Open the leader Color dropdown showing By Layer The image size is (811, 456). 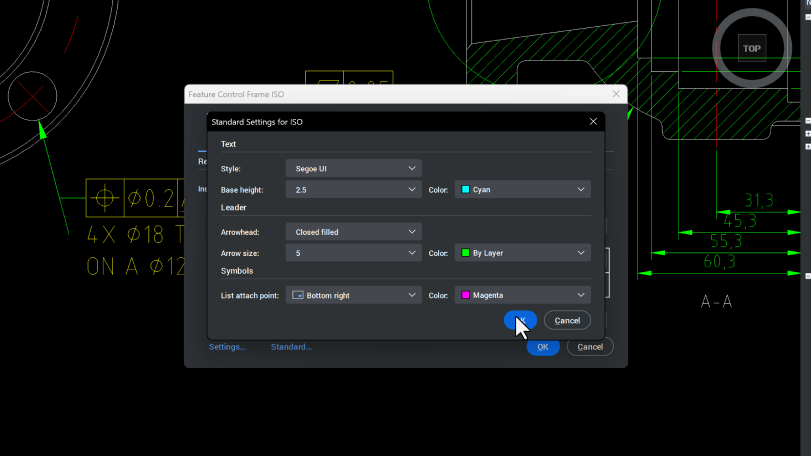(x=522, y=253)
